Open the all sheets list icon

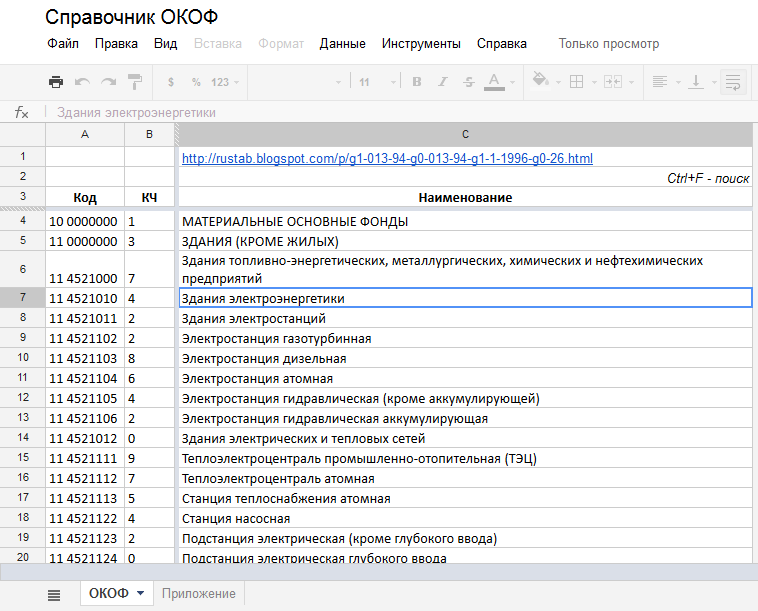(54, 595)
